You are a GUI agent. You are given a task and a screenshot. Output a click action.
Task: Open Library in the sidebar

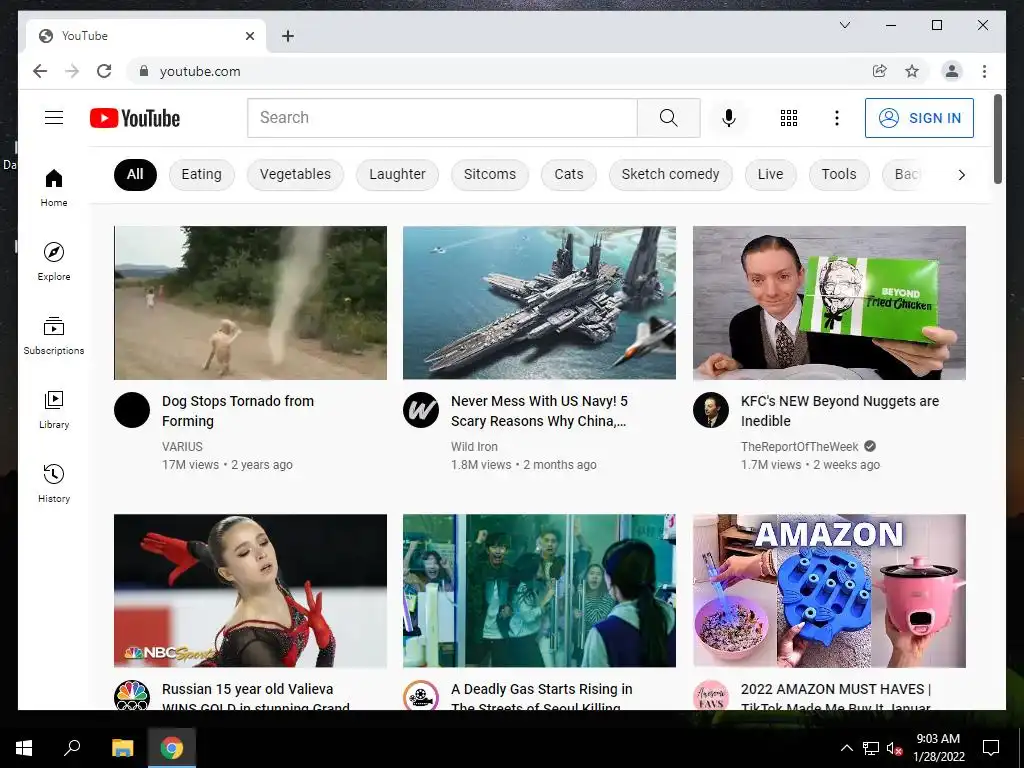click(x=54, y=409)
